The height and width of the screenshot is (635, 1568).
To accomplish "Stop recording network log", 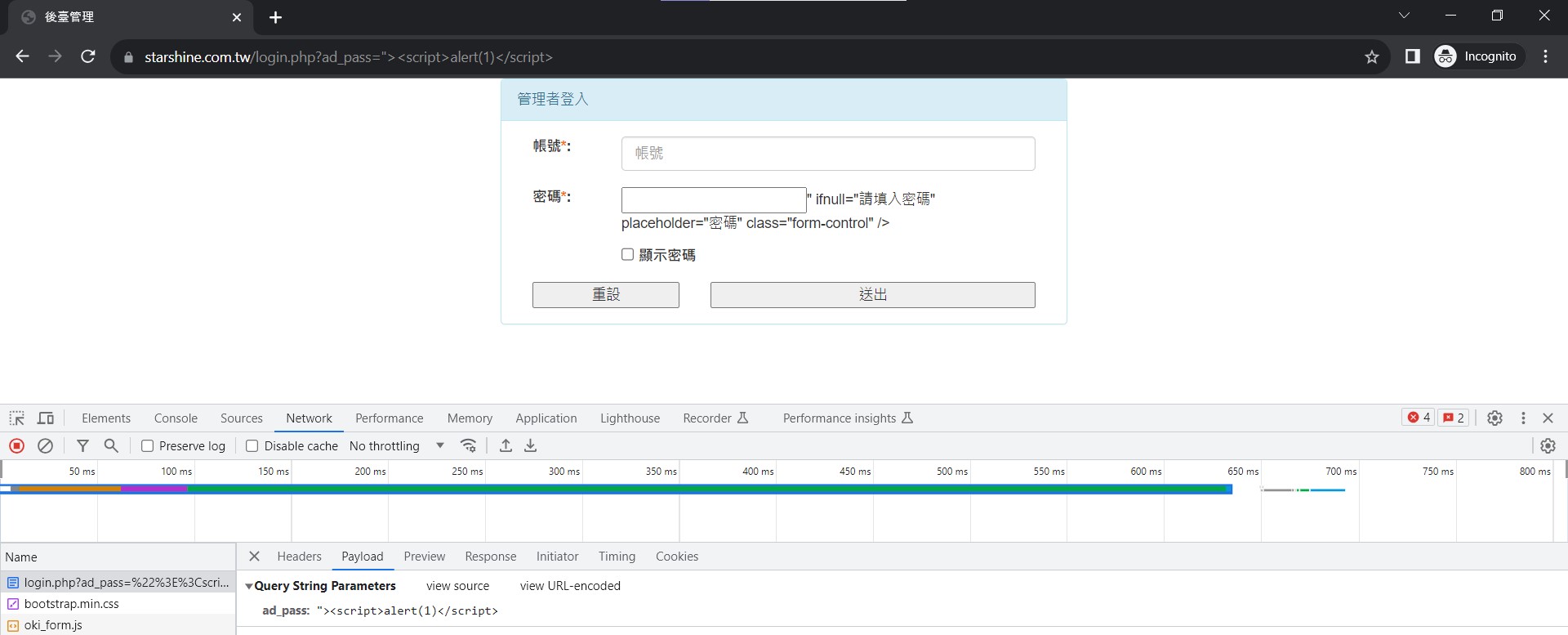I will [17, 445].
